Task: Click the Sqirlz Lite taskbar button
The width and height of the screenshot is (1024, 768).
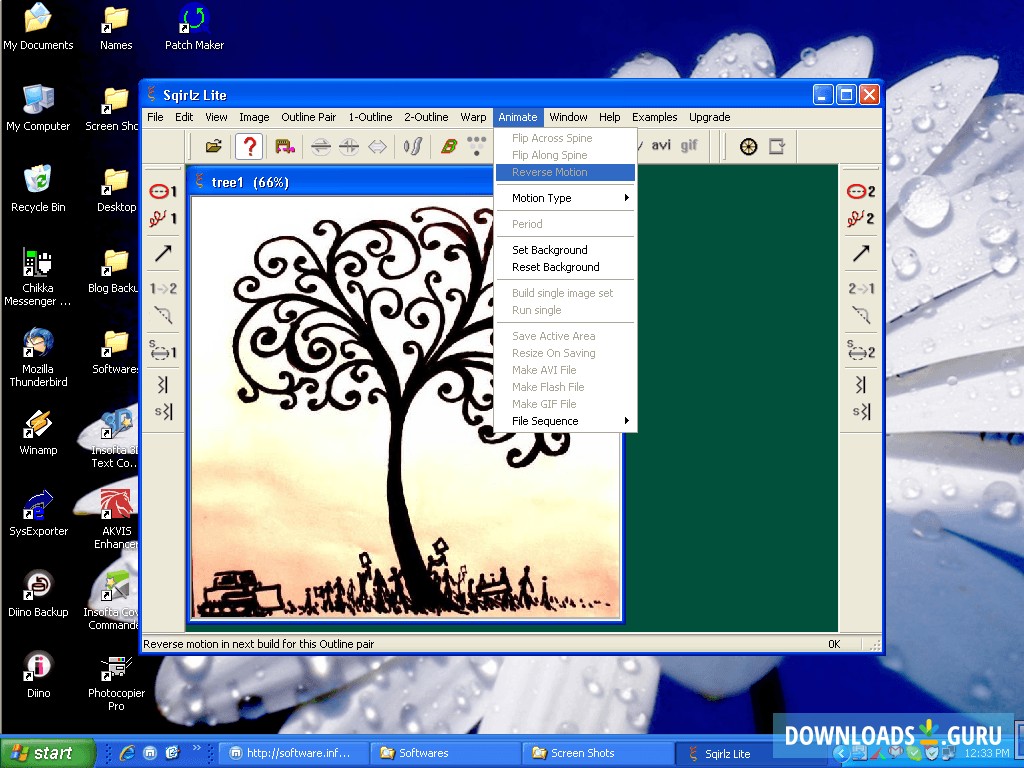Action: click(x=750, y=753)
